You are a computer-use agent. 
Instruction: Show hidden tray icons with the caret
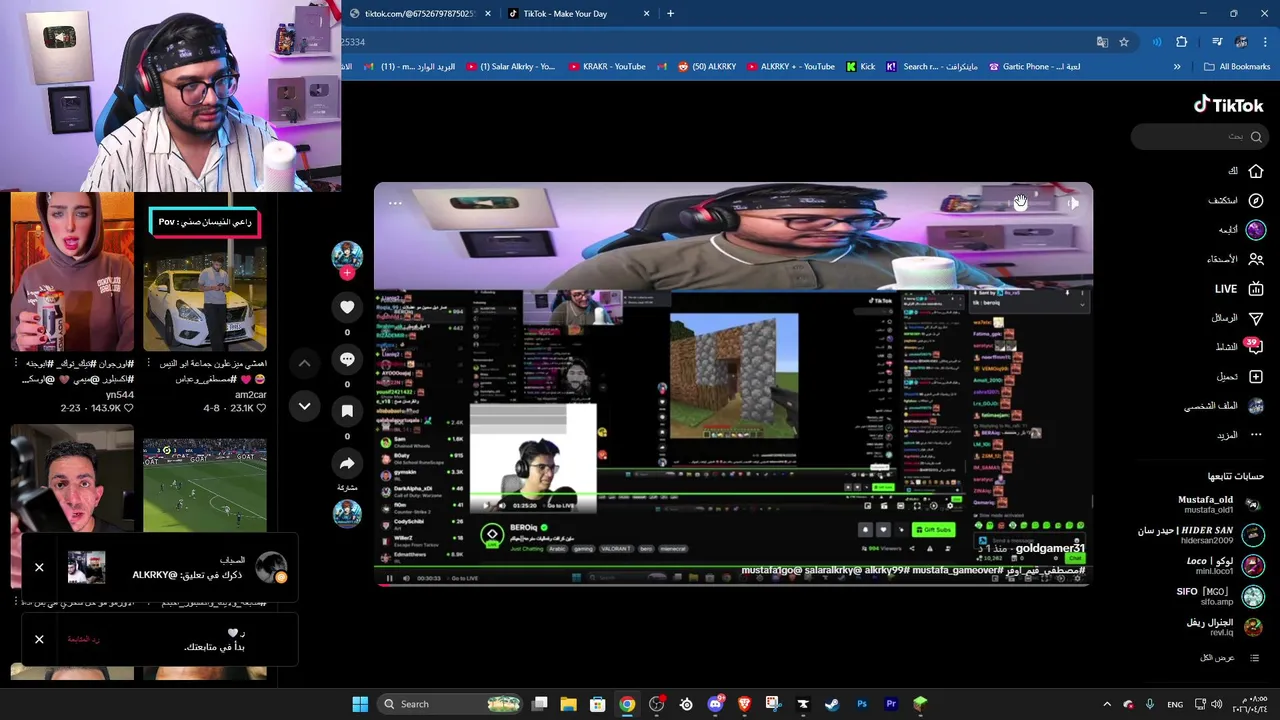1107,704
